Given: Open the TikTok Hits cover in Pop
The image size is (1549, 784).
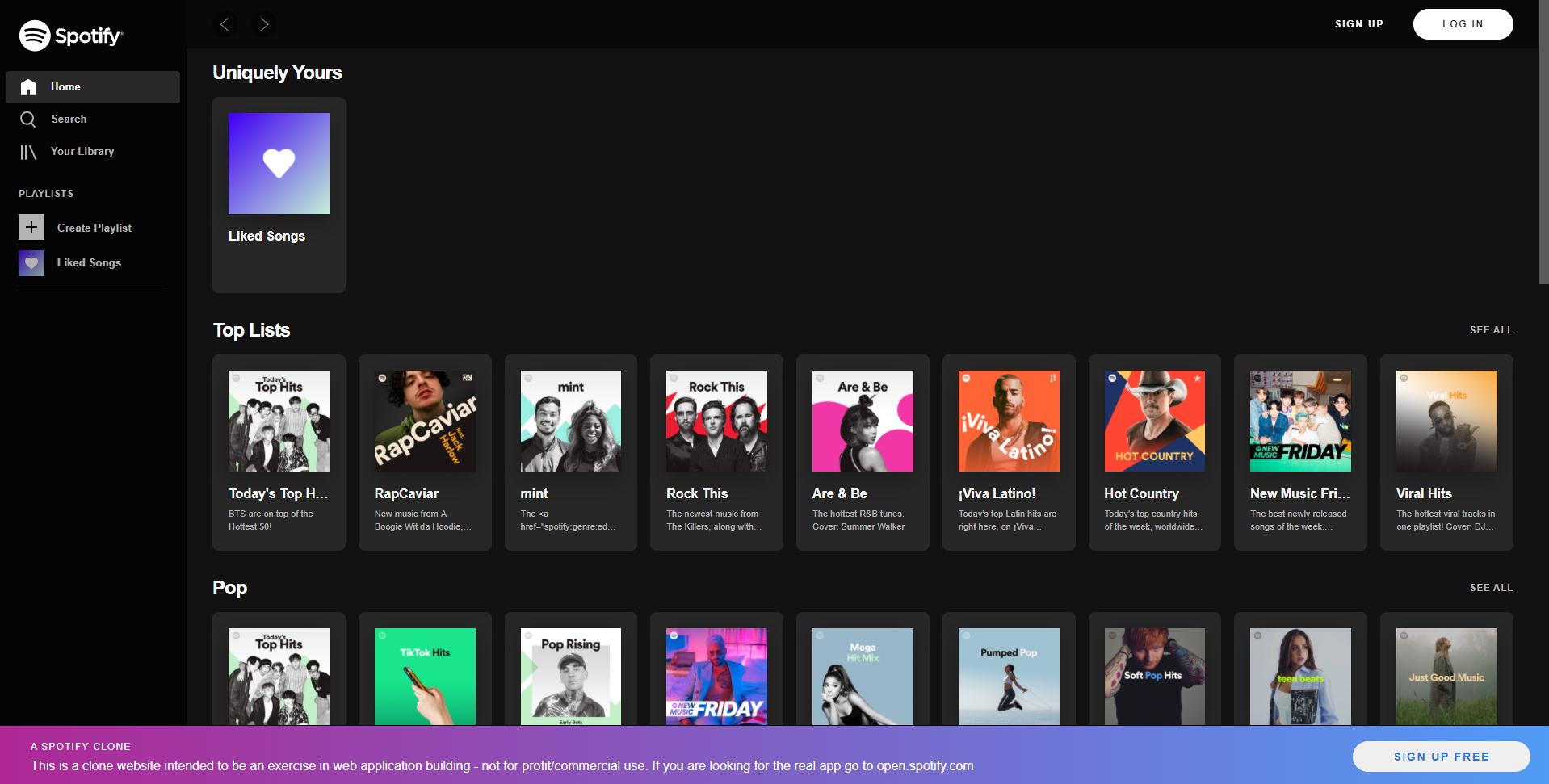Looking at the screenshot, I should point(425,677).
